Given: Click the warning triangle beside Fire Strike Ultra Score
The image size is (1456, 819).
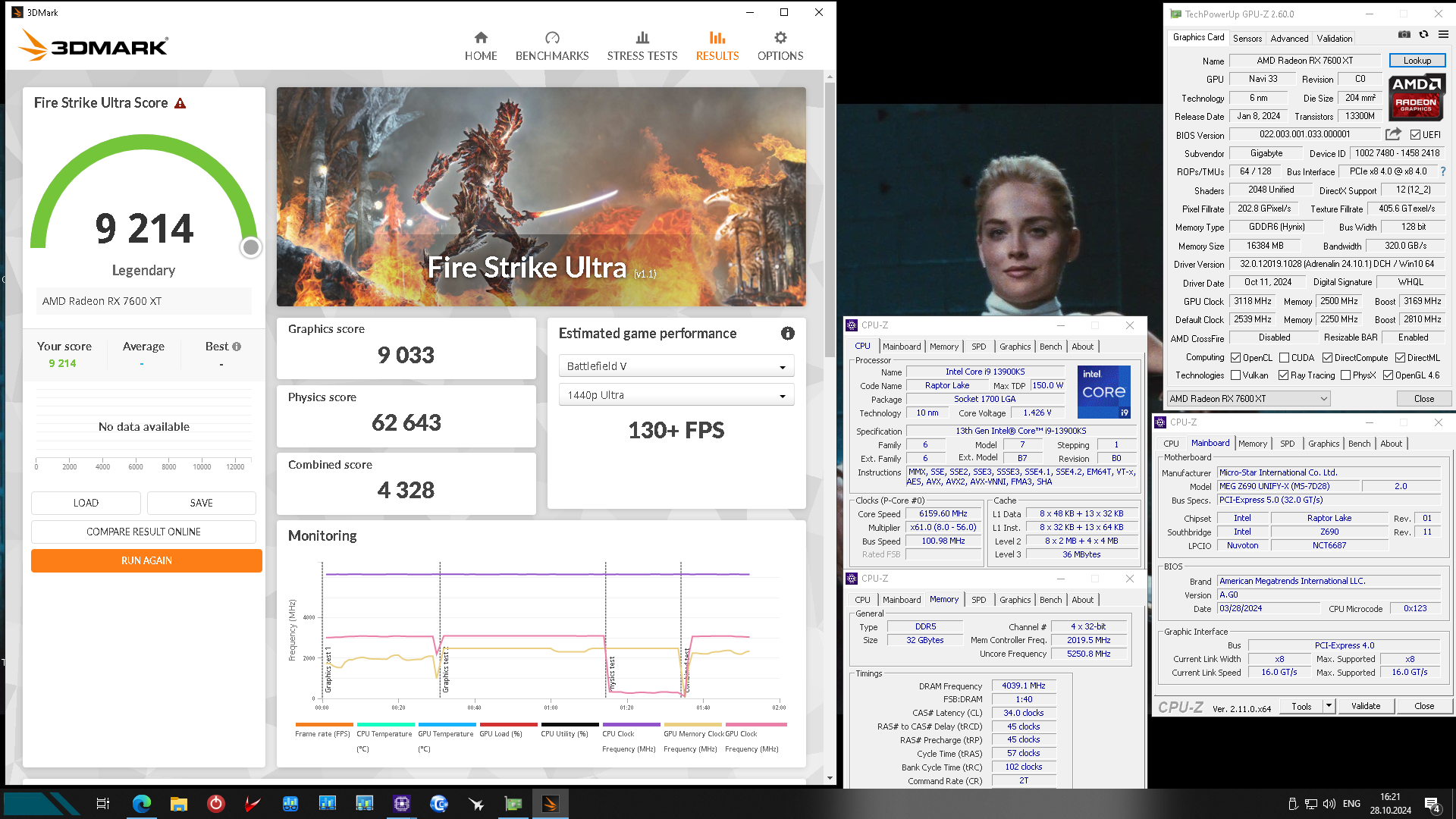Looking at the screenshot, I should (180, 103).
